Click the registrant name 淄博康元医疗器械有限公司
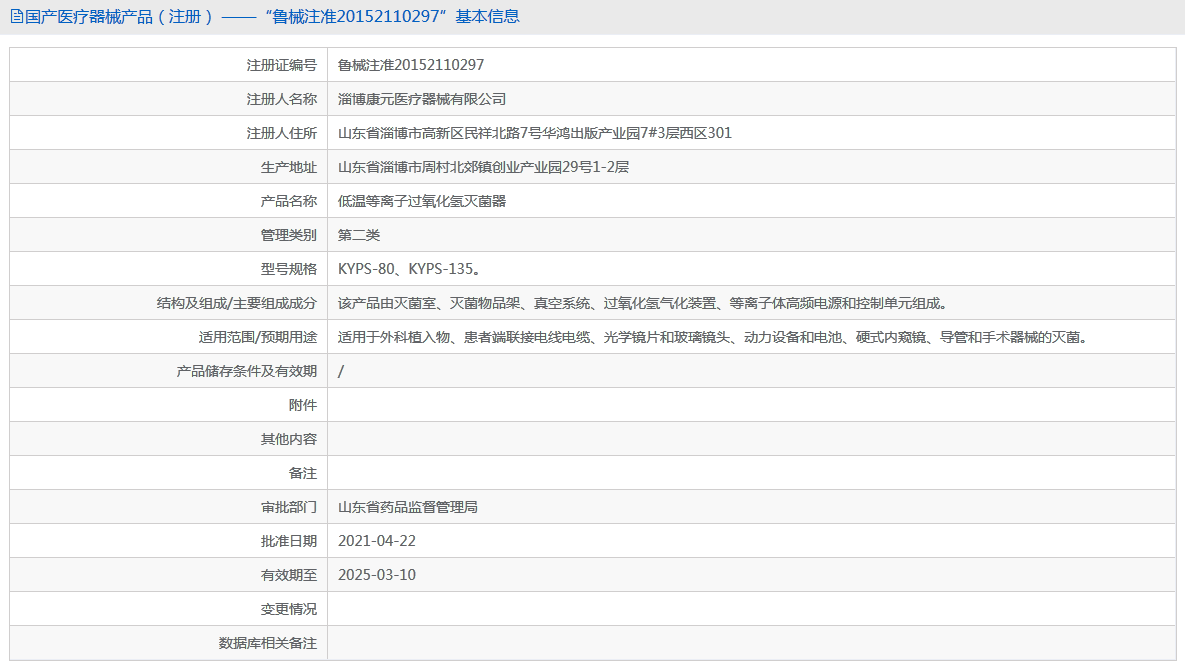 pos(422,99)
